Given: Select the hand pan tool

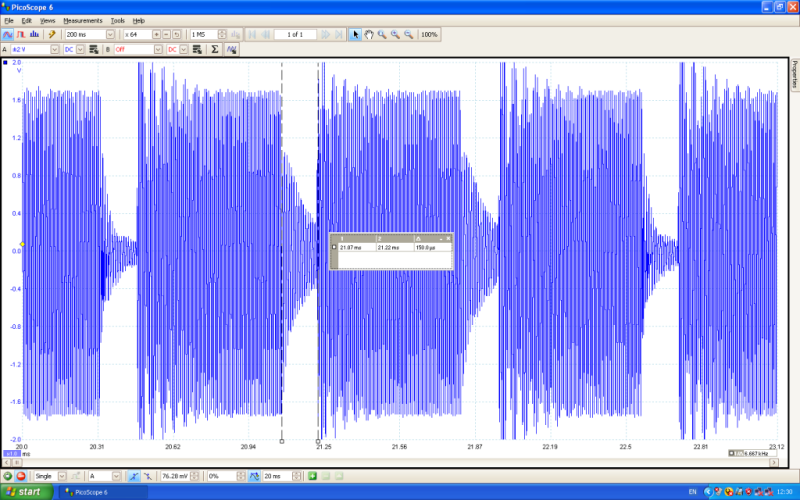Looking at the screenshot, I should [369, 34].
